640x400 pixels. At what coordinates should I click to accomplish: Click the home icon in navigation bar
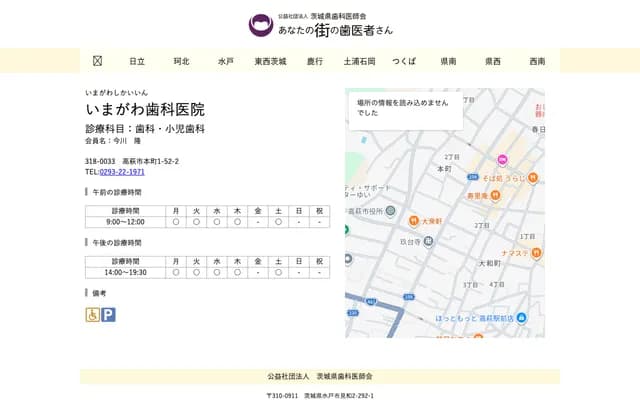[97, 61]
